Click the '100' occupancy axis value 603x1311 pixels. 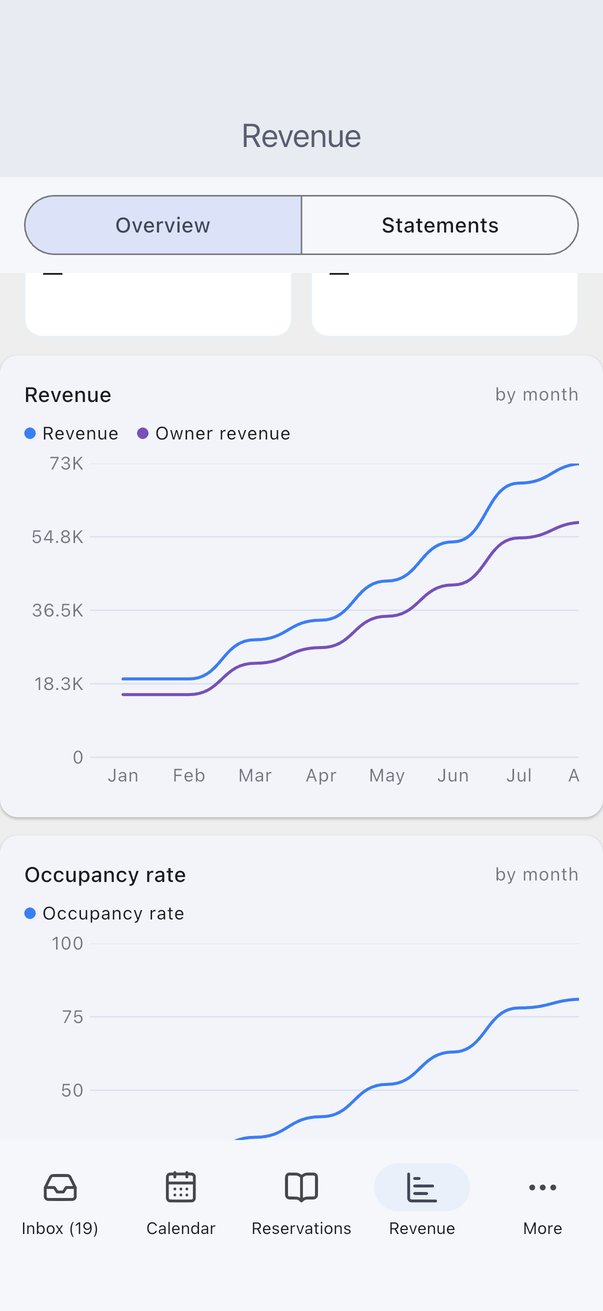[68, 943]
